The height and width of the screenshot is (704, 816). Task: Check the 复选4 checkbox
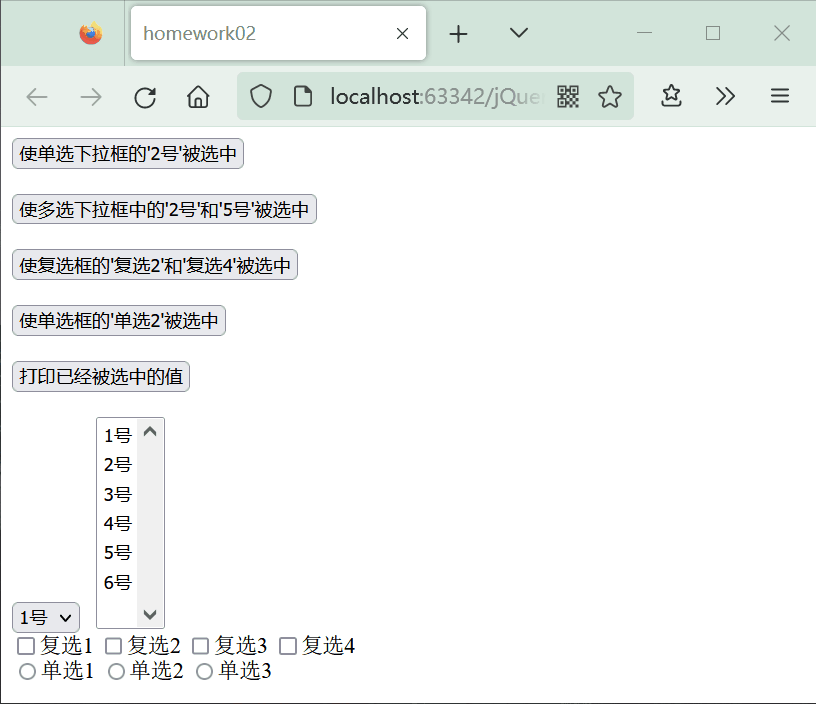288,646
